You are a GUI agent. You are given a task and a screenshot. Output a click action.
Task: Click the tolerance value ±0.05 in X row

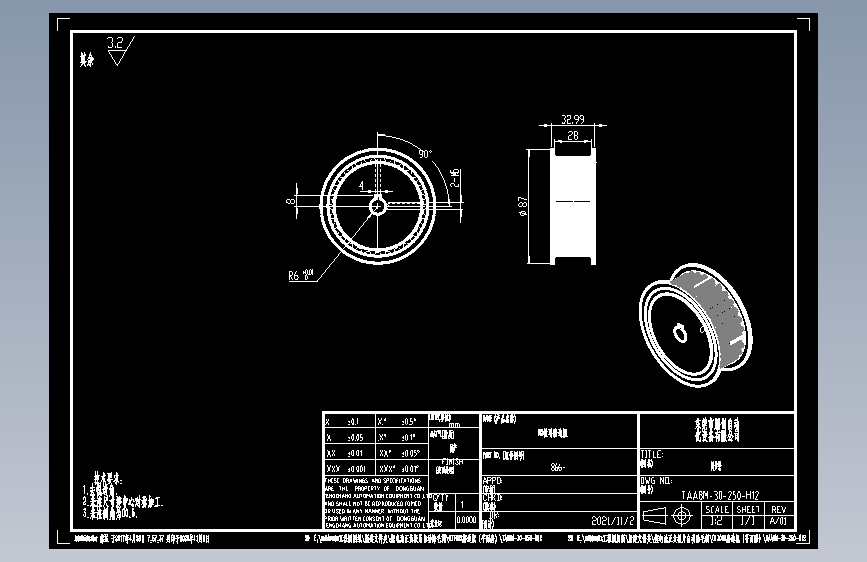tap(355, 438)
